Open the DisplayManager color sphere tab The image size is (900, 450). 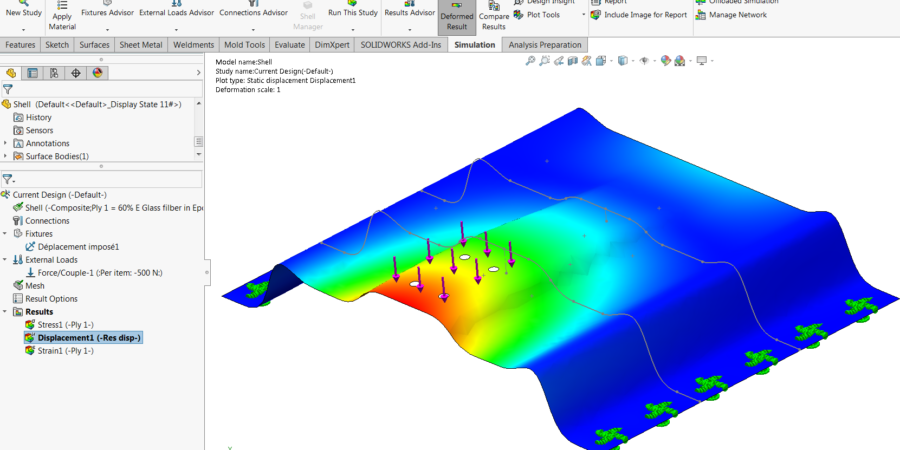[98, 73]
